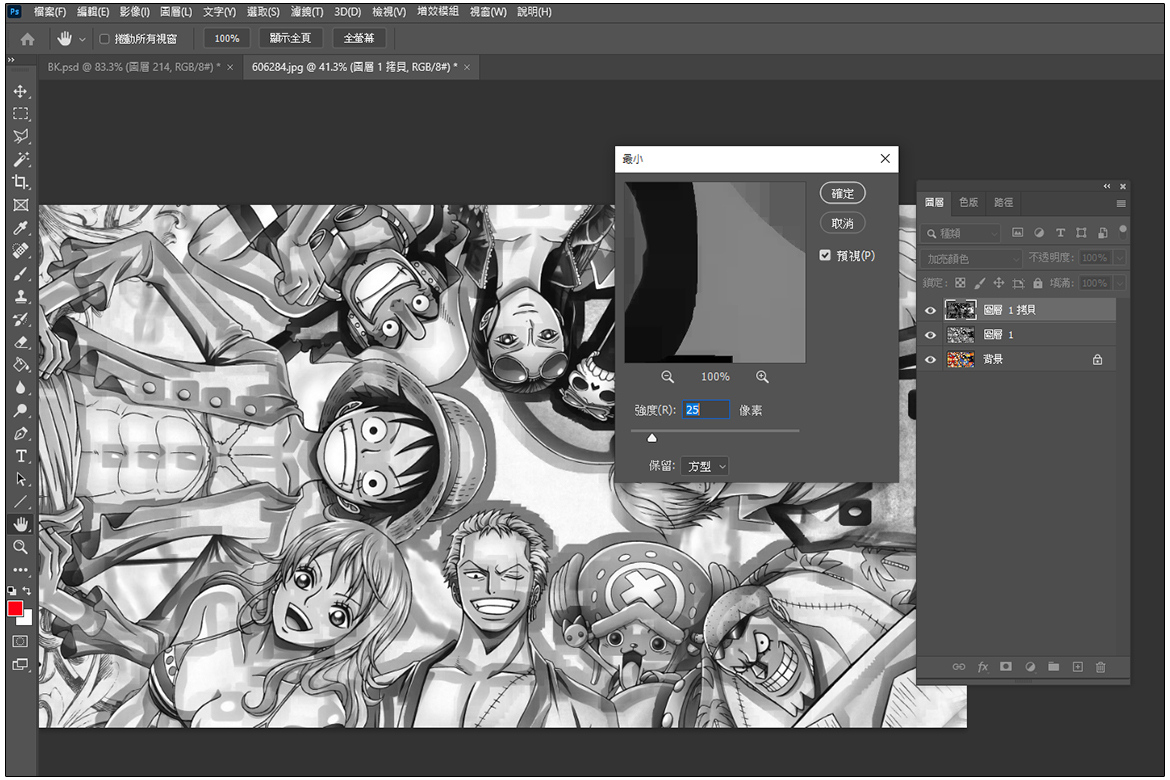Select the Crop tool
The height and width of the screenshot is (780, 1170).
20,182
